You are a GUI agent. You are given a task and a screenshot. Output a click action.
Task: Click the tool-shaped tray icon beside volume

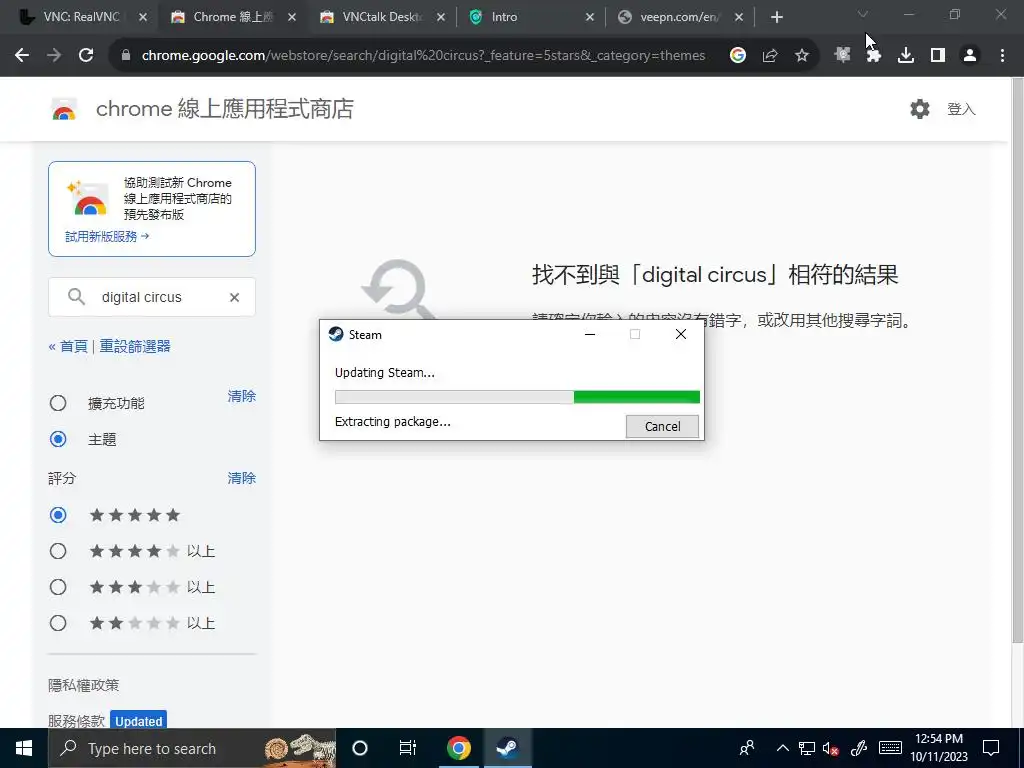pyautogui.click(x=858, y=748)
